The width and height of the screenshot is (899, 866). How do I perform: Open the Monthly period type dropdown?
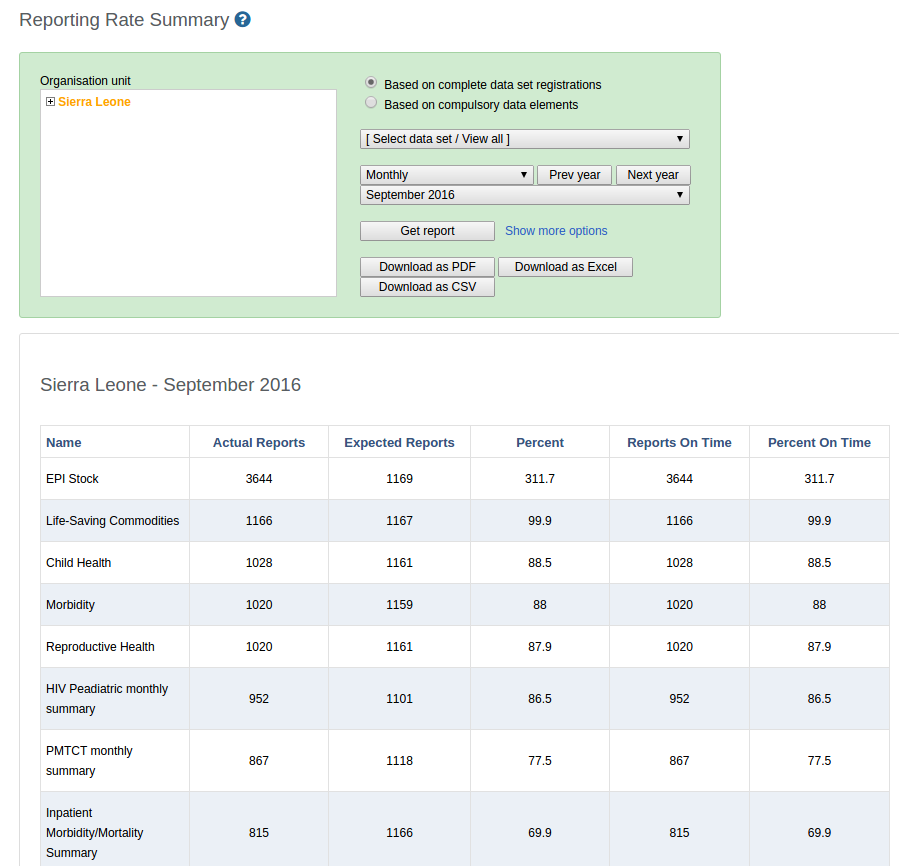click(x=446, y=175)
